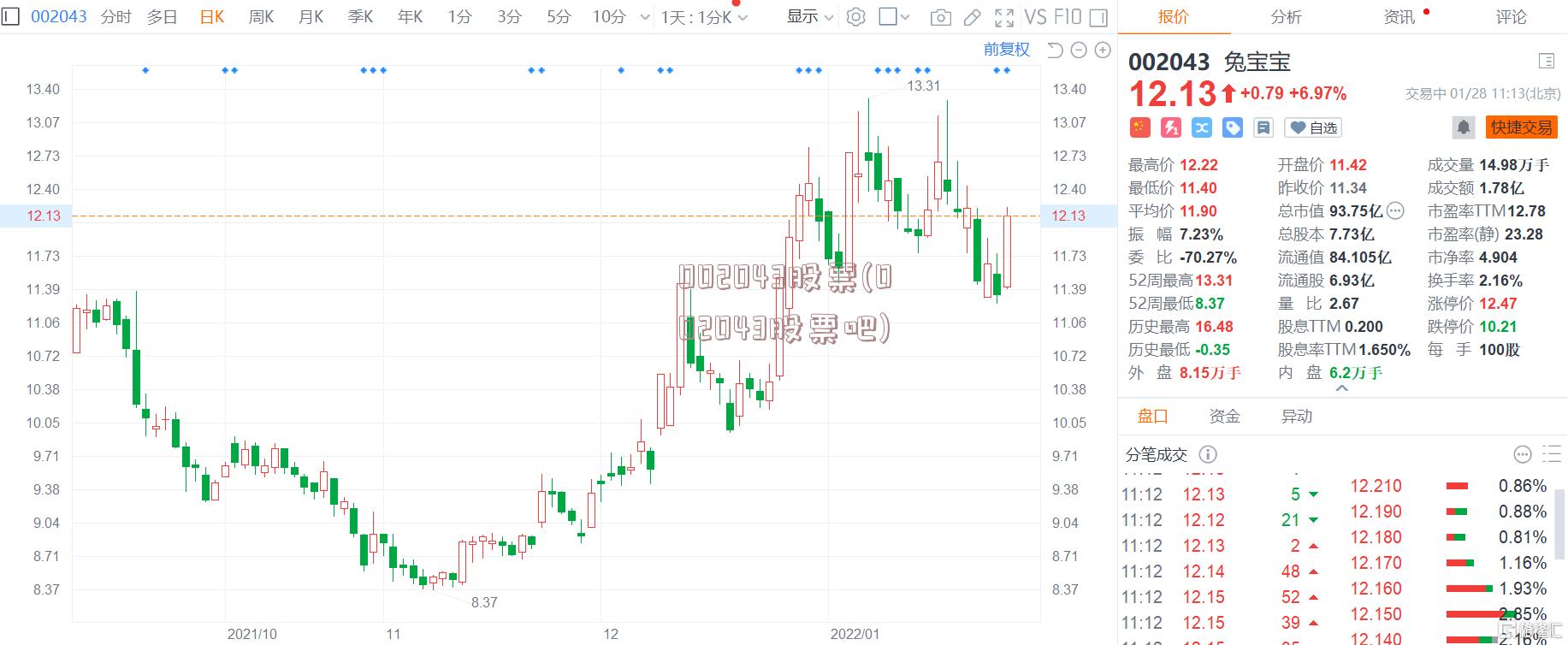
Task: Select 周K weekly candlestick view
Action: click(x=262, y=16)
